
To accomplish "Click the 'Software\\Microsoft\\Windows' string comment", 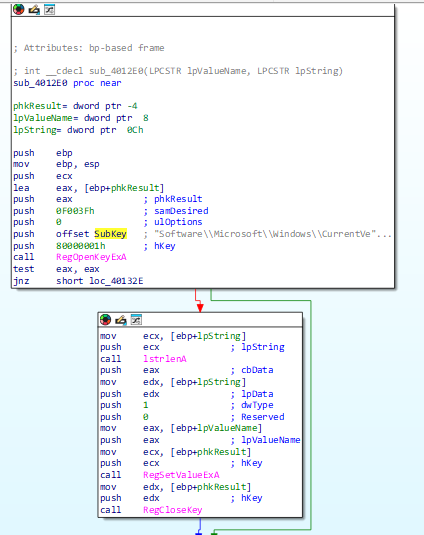I will click(x=268, y=234).
